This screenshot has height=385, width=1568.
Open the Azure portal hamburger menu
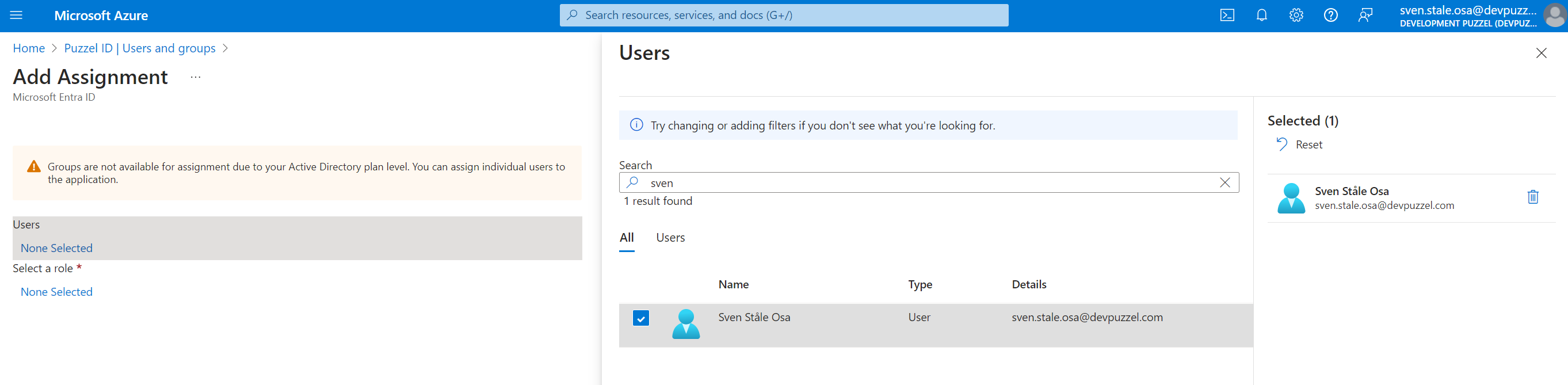17,15
